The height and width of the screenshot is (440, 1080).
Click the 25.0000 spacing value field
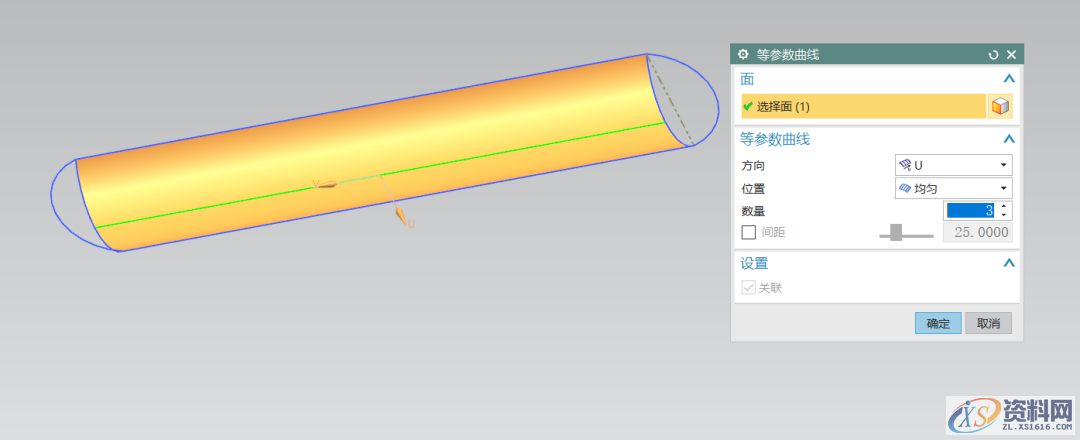click(x=978, y=232)
